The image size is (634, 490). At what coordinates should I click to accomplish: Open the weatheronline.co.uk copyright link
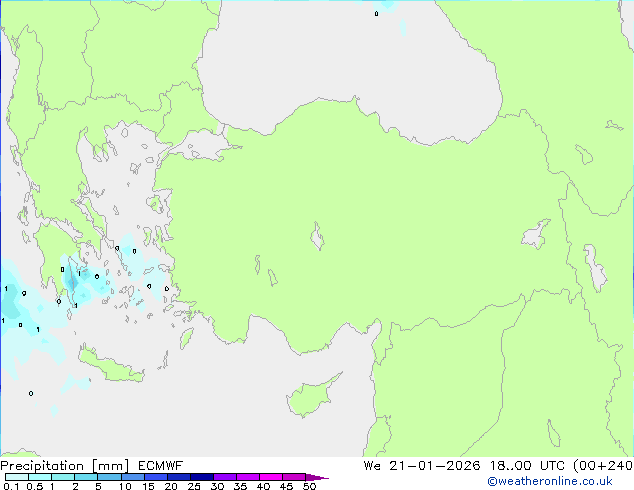(x=550, y=481)
